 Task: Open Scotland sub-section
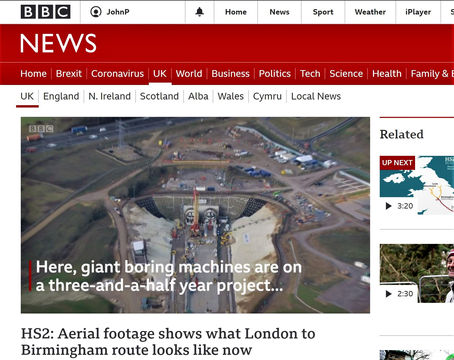[x=159, y=96]
